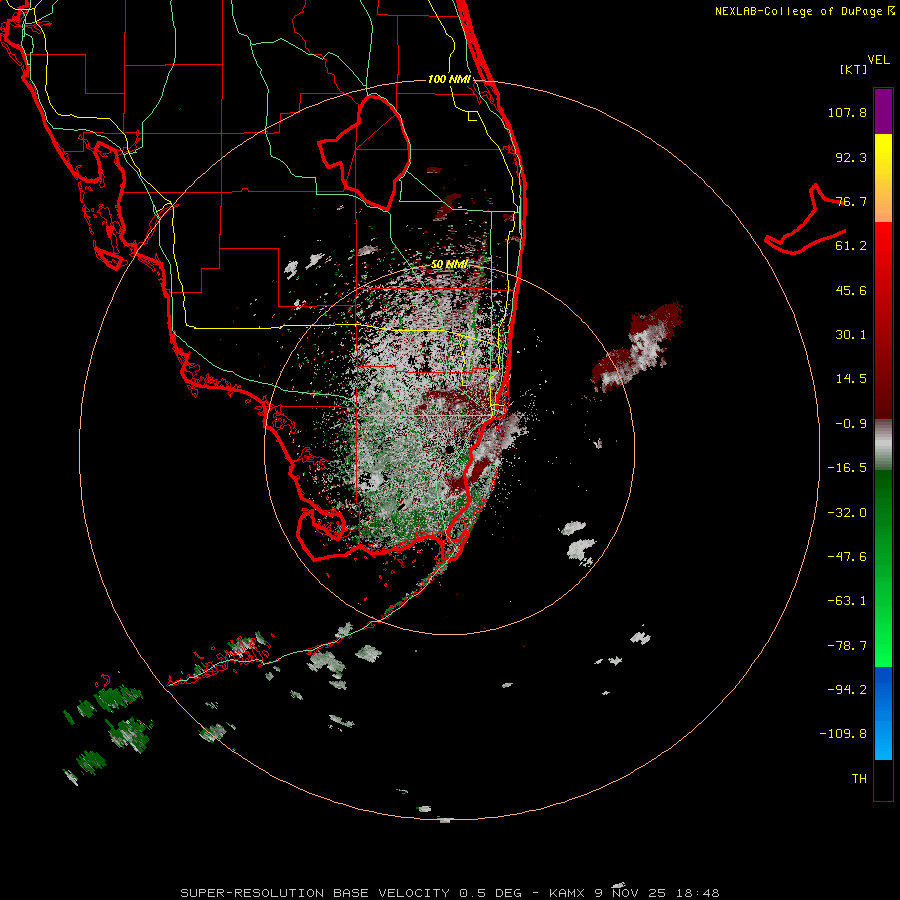The height and width of the screenshot is (900, 900).
Task: Select the 14.5 legend value
Action: [851, 379]
